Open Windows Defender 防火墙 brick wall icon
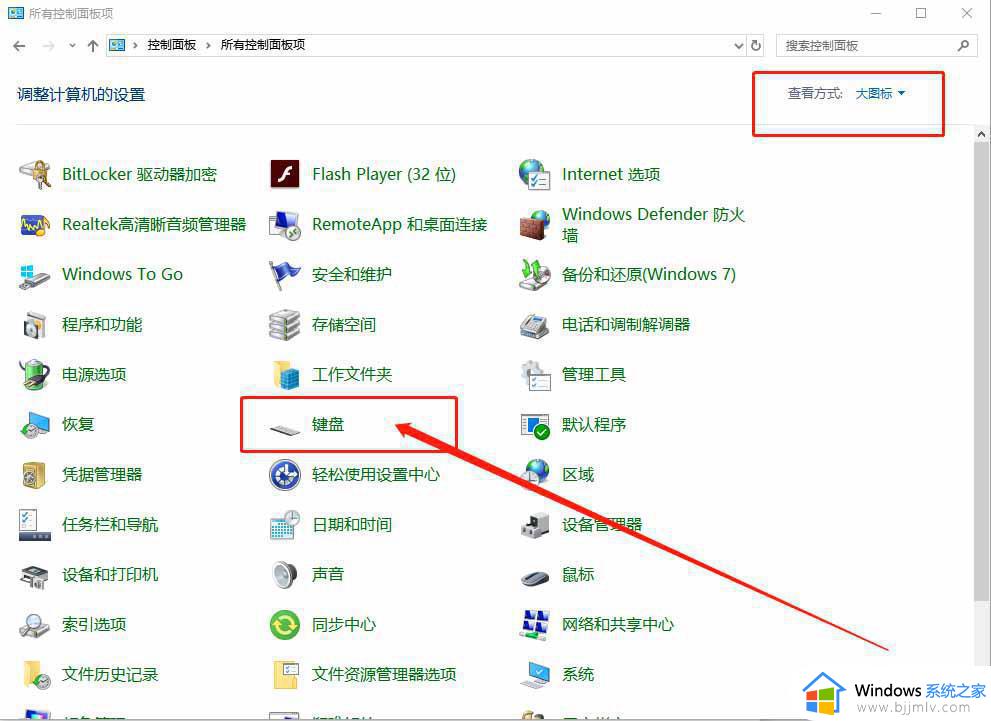This screenshot has width=991, height=721. click(x=535, y=225)
